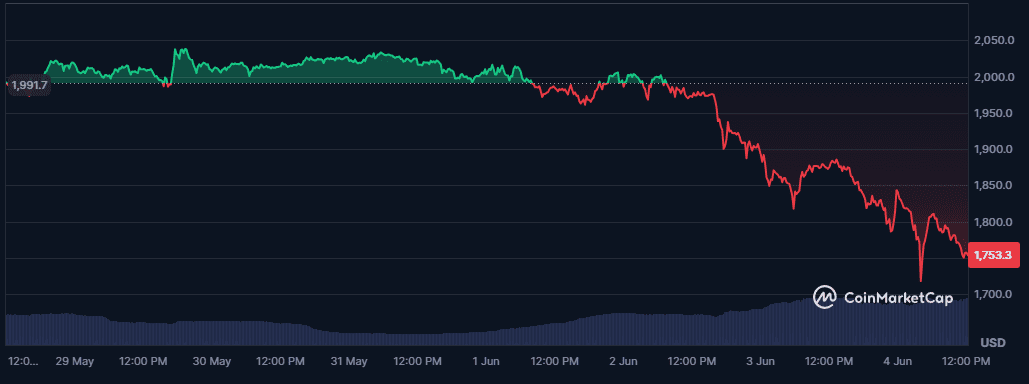The height and width of the screenshot is (384, 1029).
Task: Select the 29 May date label
Action: pyautogui.click(x=75, y=362)
